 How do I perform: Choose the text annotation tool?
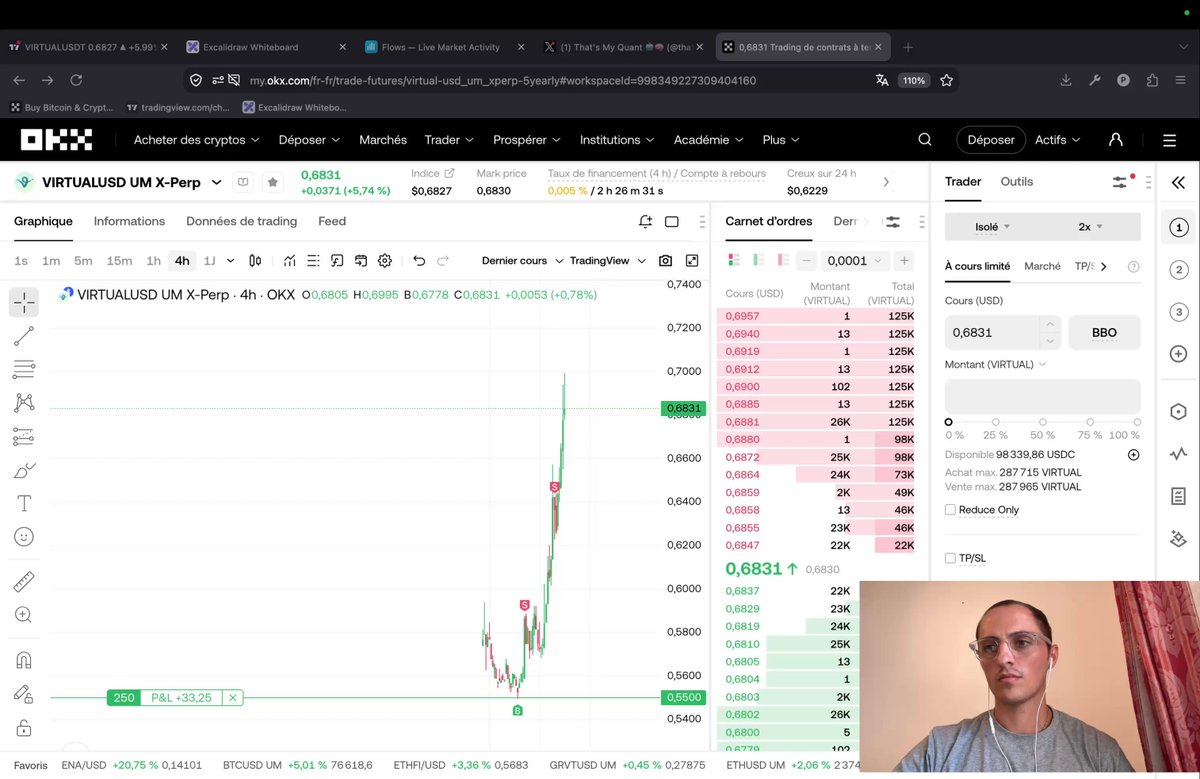pyautogui.click(x=24, y=503)
